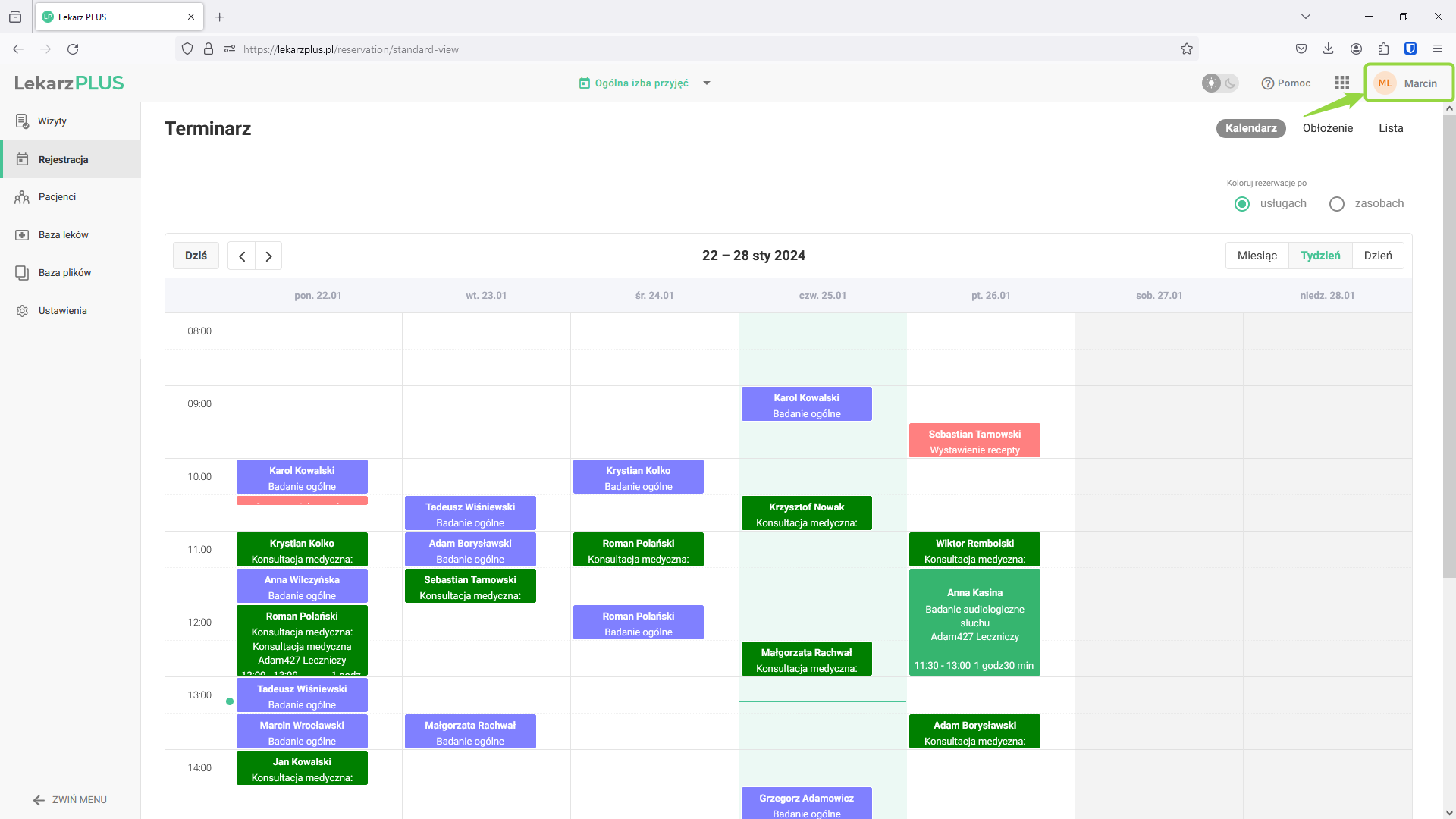Expand the Ogólna izba przyjęć dropdown
The height and width of the screenshot is (819, 1456).
(706, 83)
